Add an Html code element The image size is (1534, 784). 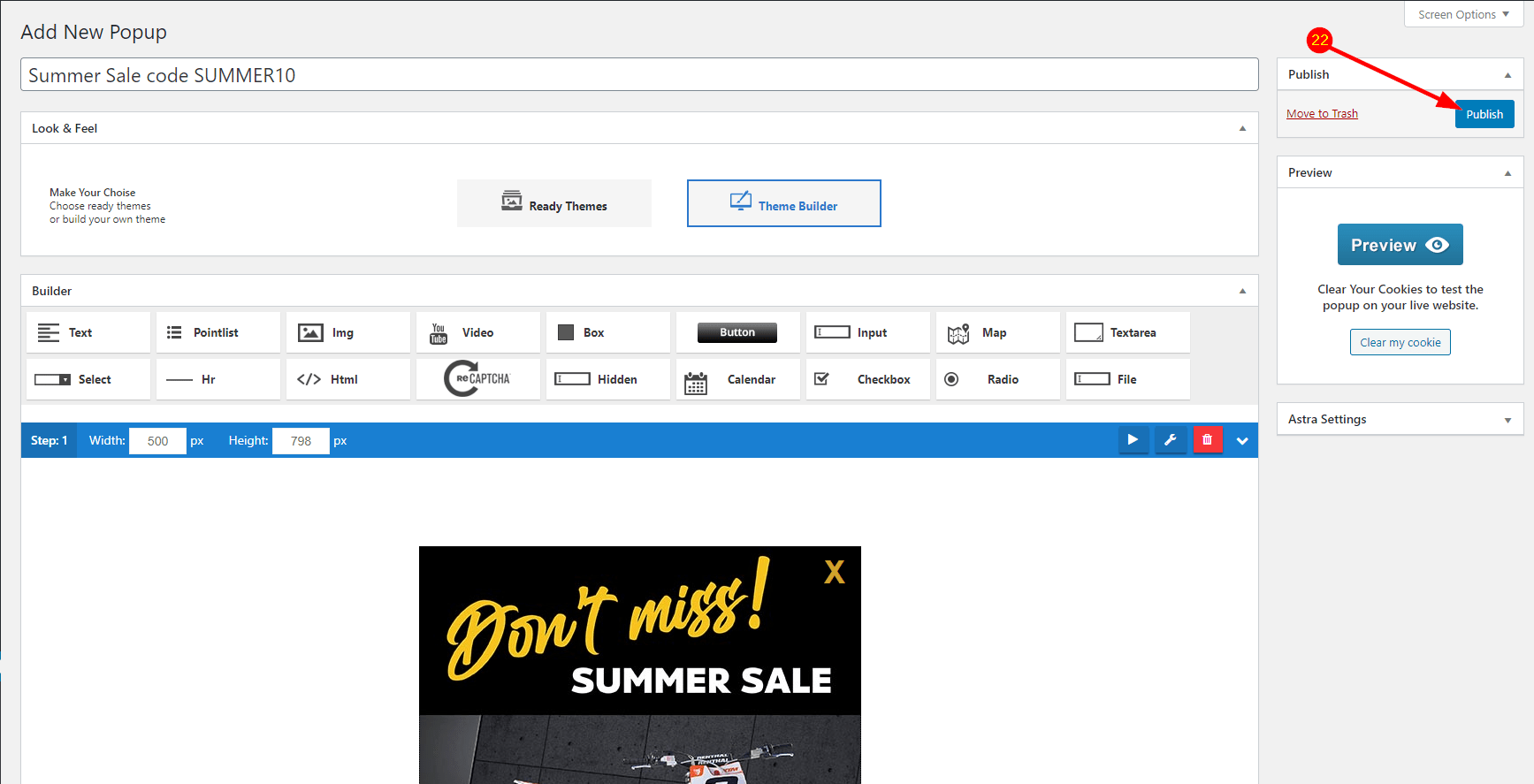(x=347, y=379)
